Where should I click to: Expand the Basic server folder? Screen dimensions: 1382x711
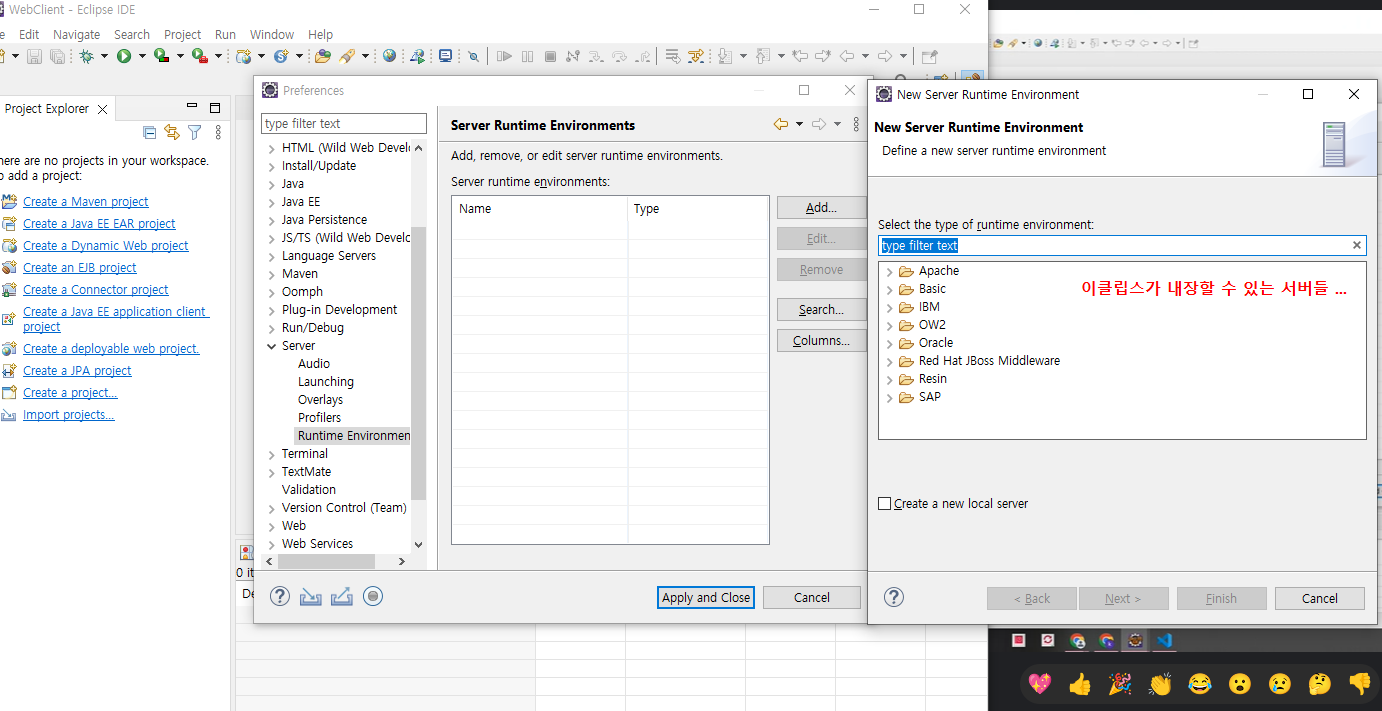890,289
